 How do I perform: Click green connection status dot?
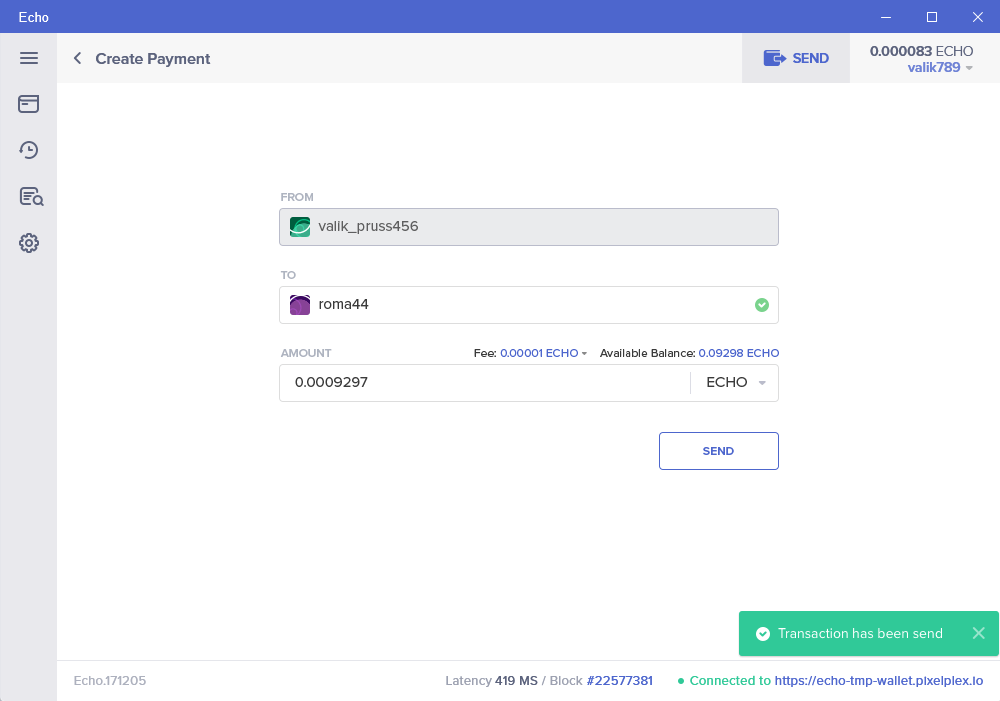pos(680,681)
